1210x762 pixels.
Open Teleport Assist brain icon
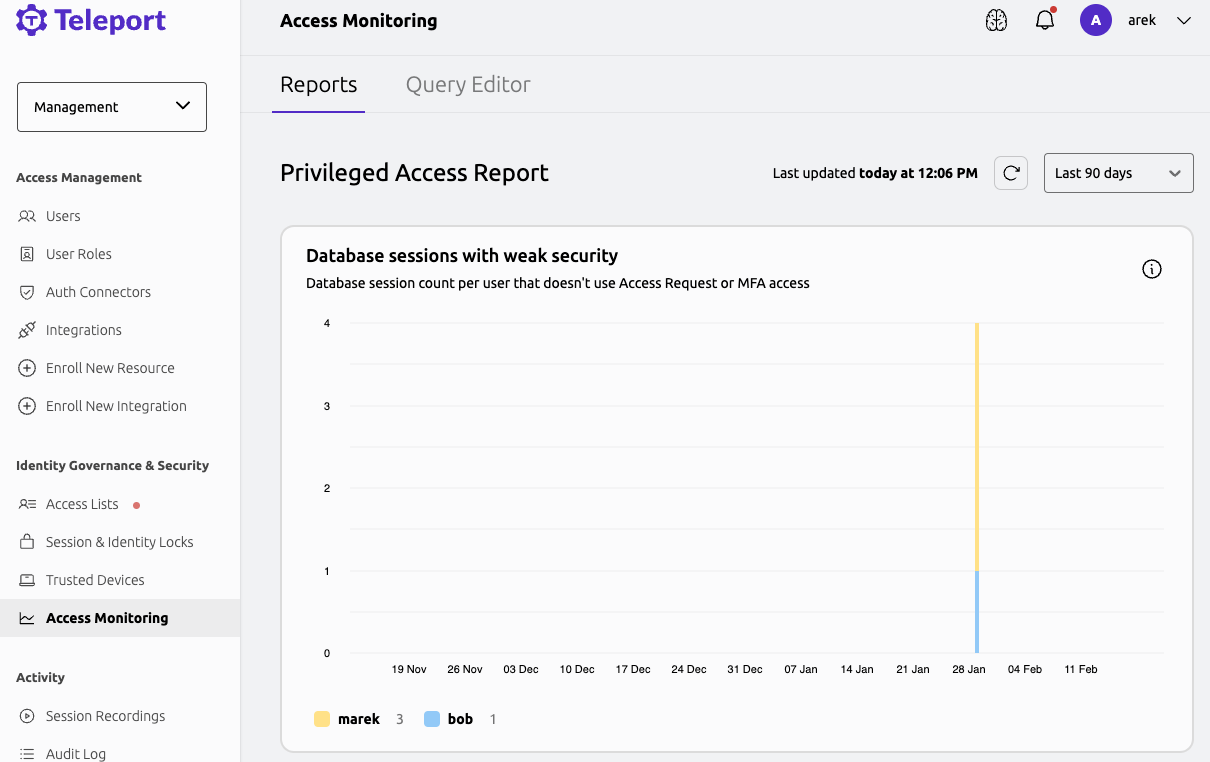pyautogui.click(x=996, y=19)
